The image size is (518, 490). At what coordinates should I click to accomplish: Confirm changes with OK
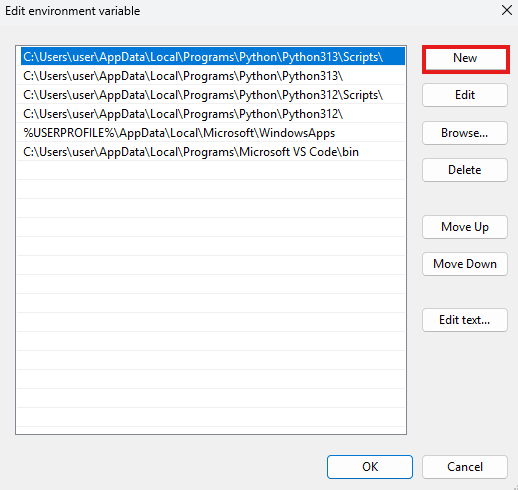click(x=370, y=467)
